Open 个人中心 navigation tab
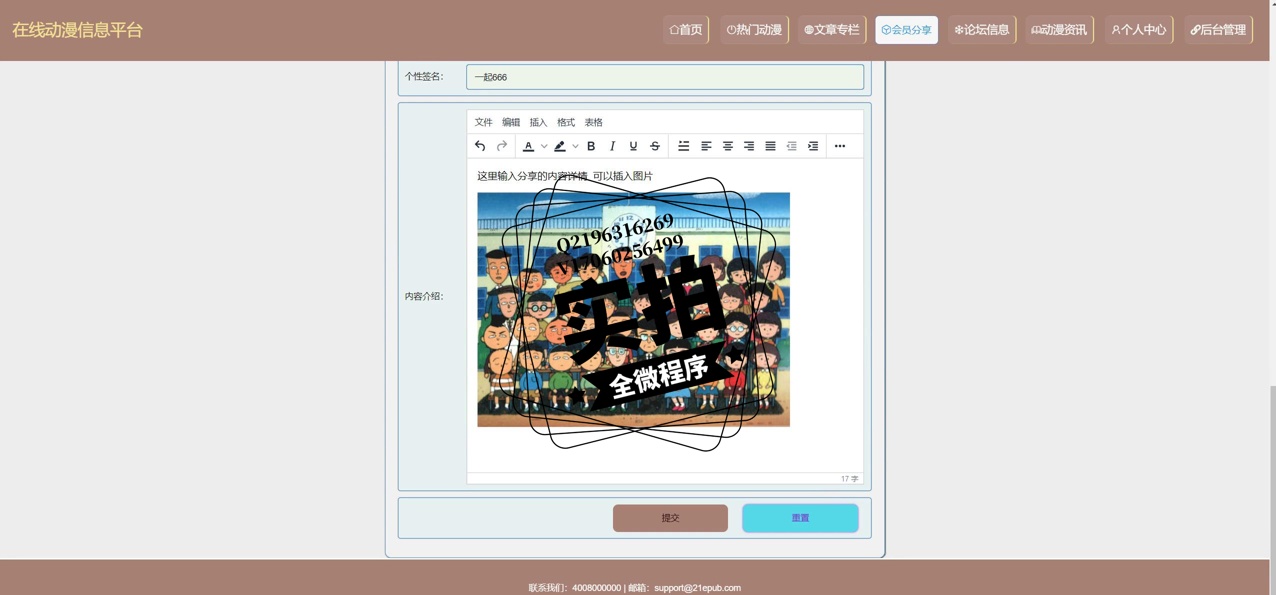Viewport: 1276px width, 595px height. tap(1139, 30)
